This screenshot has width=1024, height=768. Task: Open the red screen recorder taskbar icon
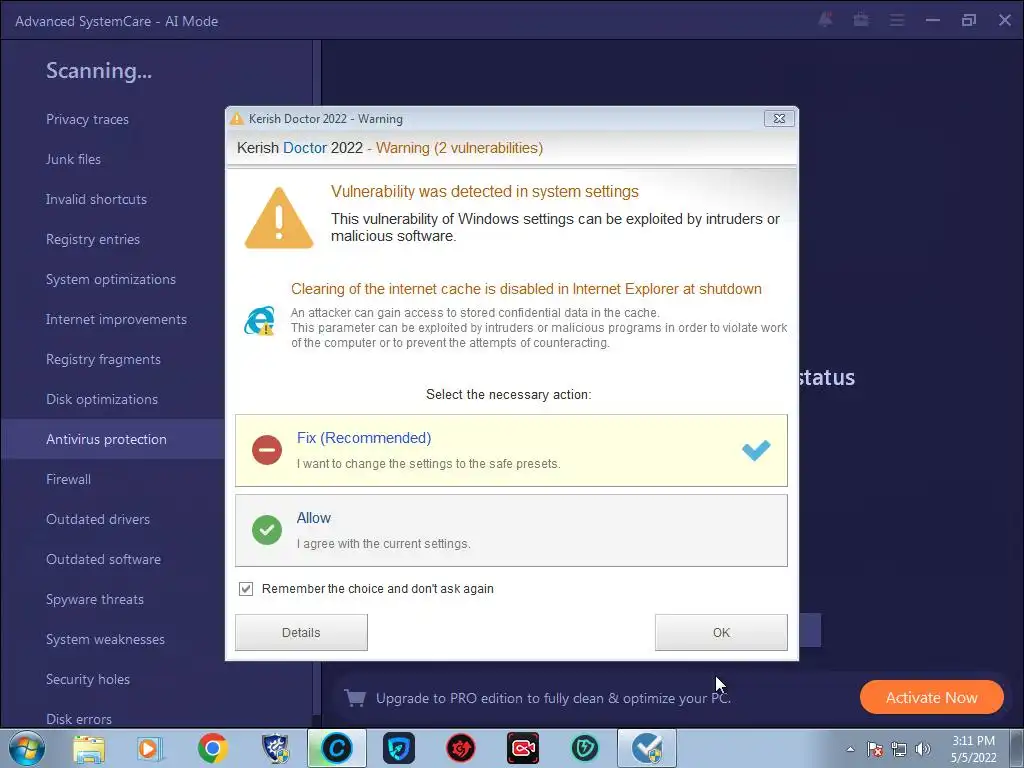pyautogui.click(x=523, y=748)
